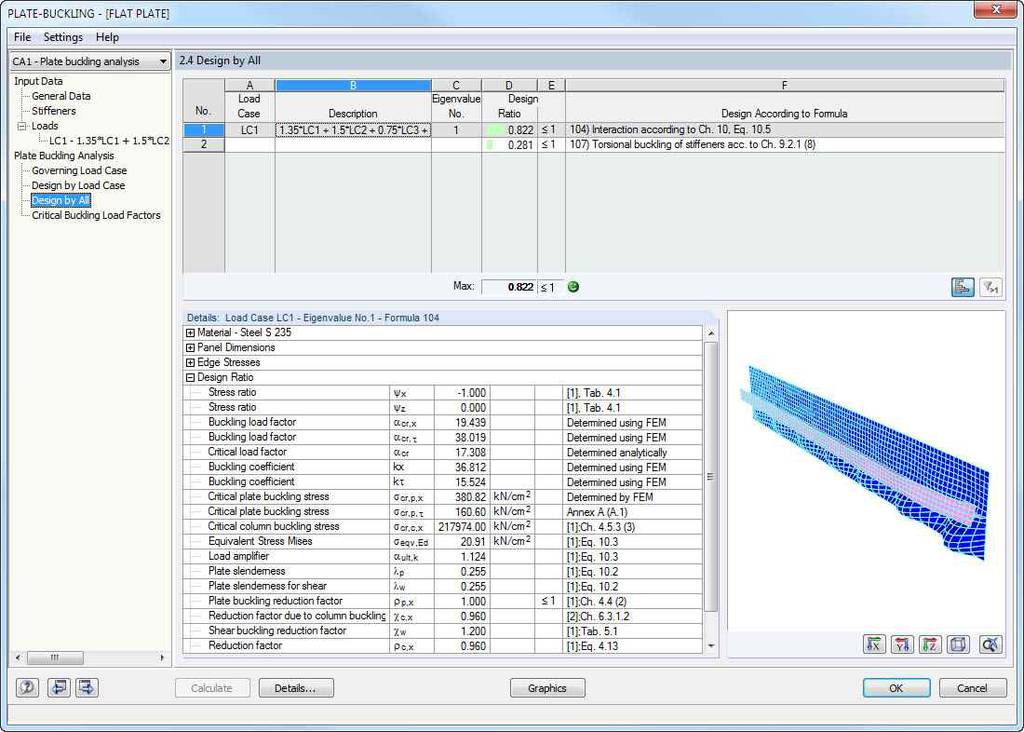Select the Equivalent Stress Mises row label
Viewport: 1024px width, 732px height.
pos(260,541)
